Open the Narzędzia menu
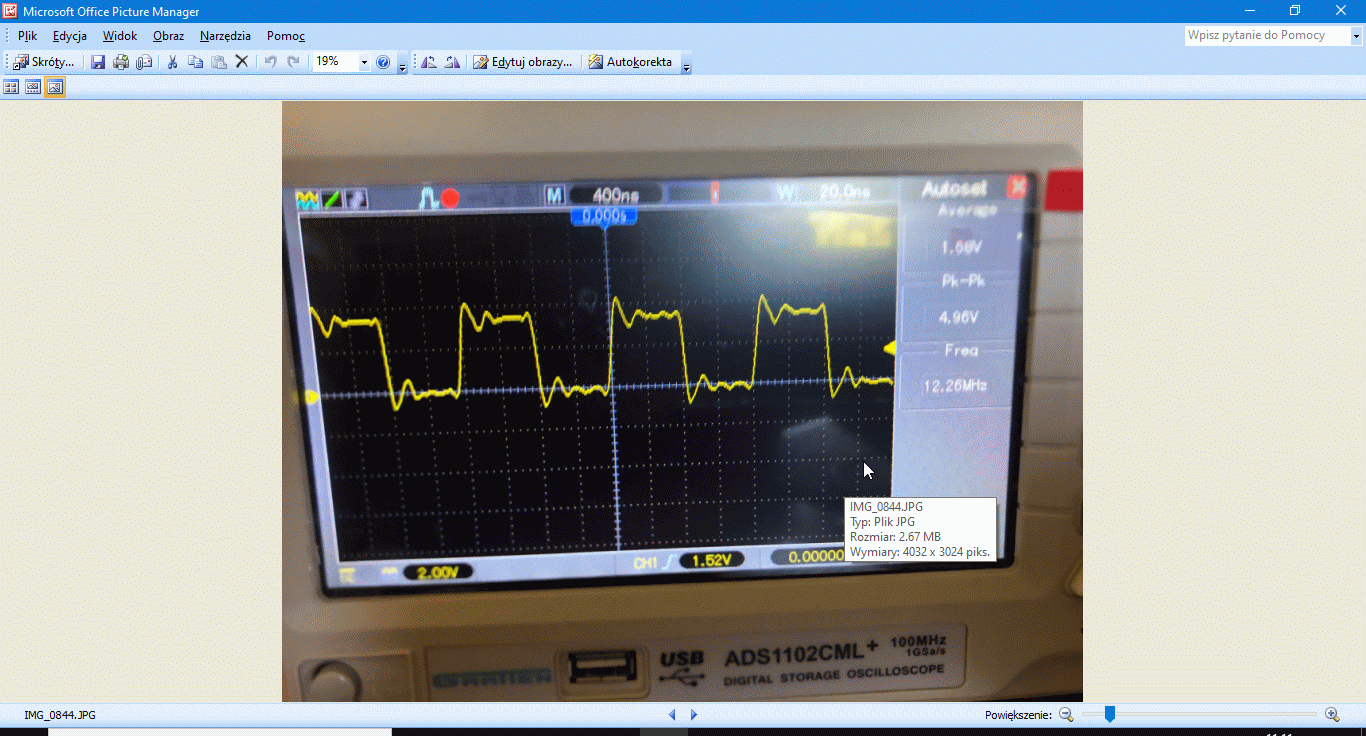The image size is (1366, 736). [225, 36]
